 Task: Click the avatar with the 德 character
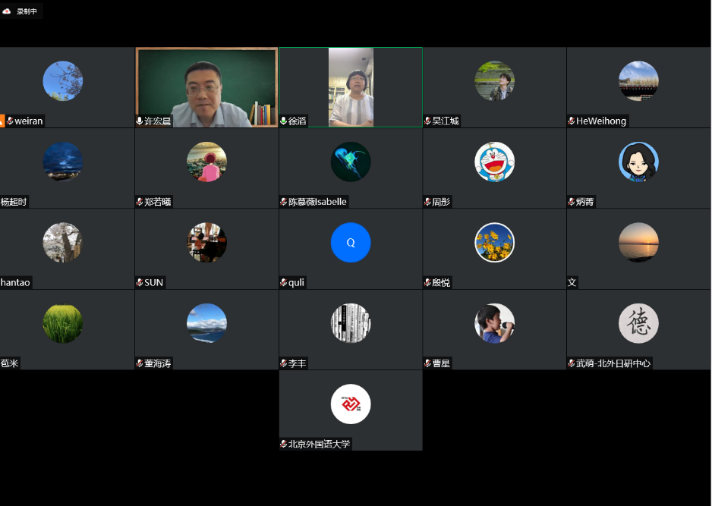pyautogui.click(x=638, y=323)
